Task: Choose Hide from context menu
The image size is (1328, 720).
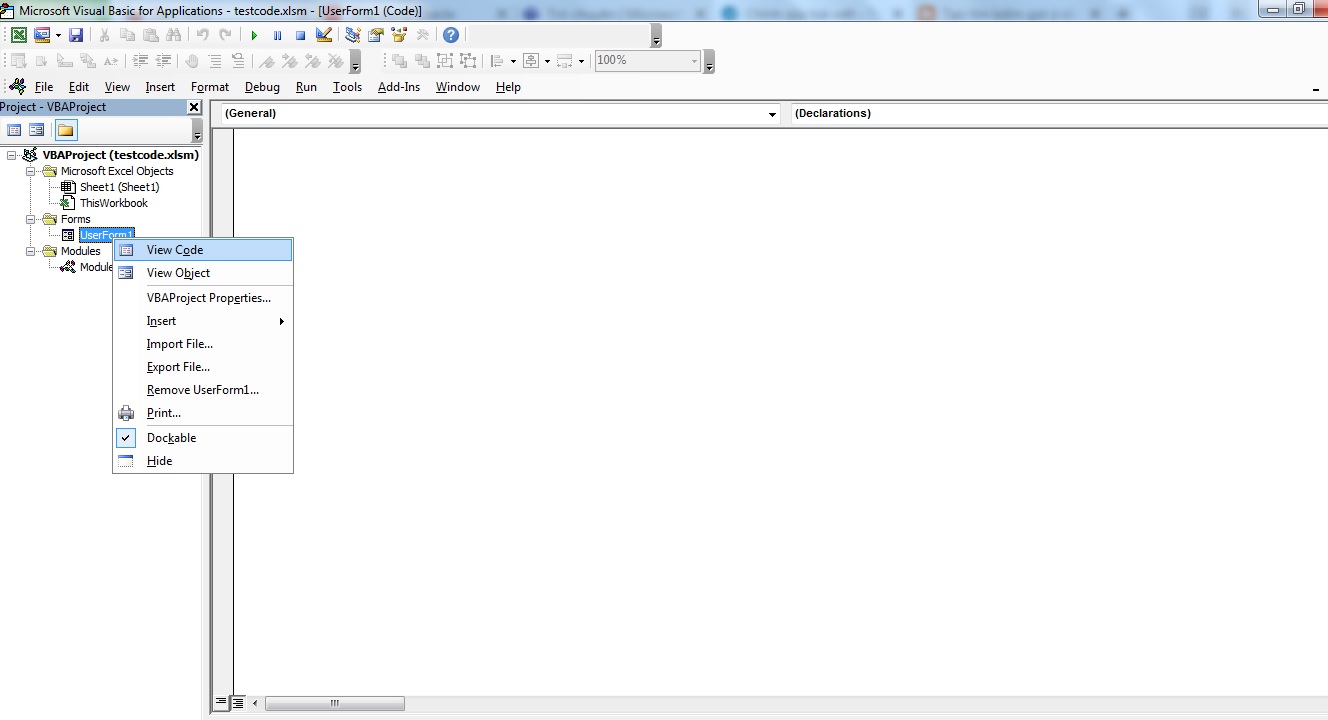Action: pos(203,461)
